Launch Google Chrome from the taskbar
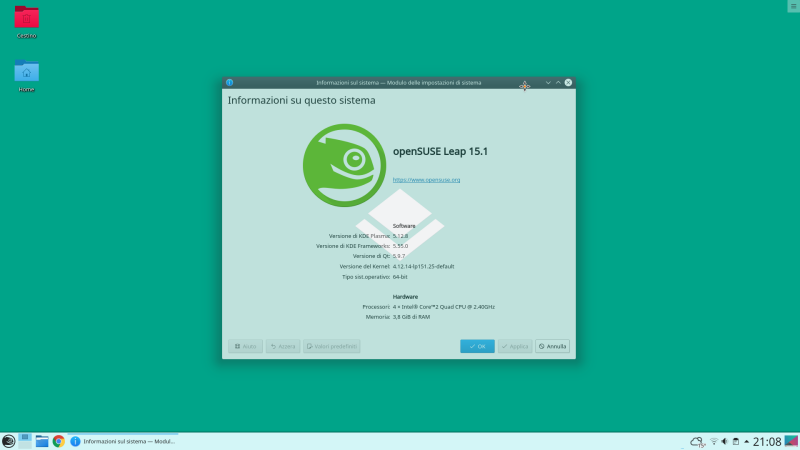Image resolution: width=800 pixels, height=450 pixels. pyautogui.click(x=59, y=441)
